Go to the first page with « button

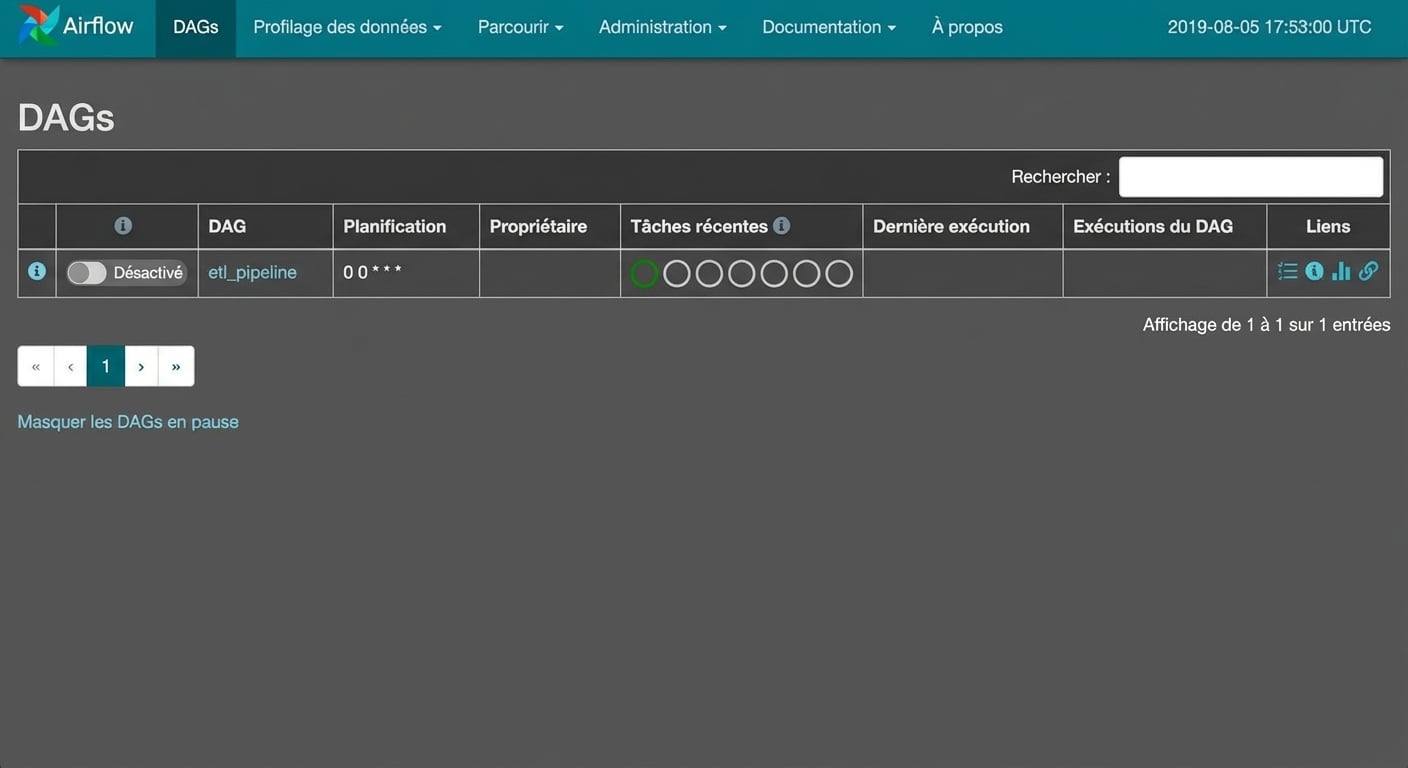[x=36, y=366]
